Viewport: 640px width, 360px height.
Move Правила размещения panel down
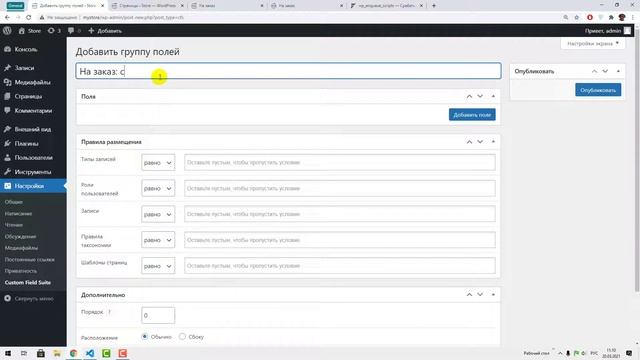[x=480, y=142]
